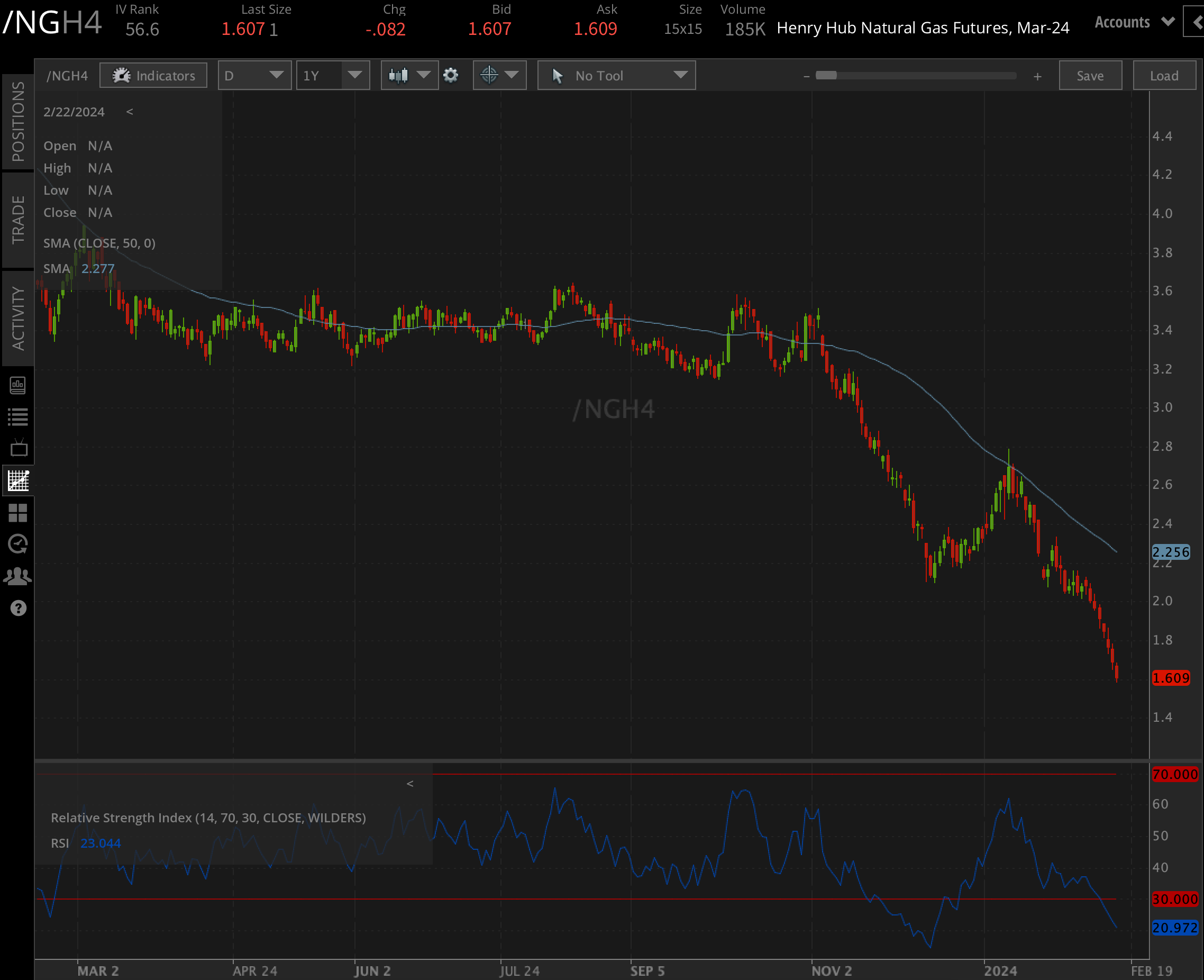
Task: Open the flexible grid four-squares icon
Action: [19, 513]
